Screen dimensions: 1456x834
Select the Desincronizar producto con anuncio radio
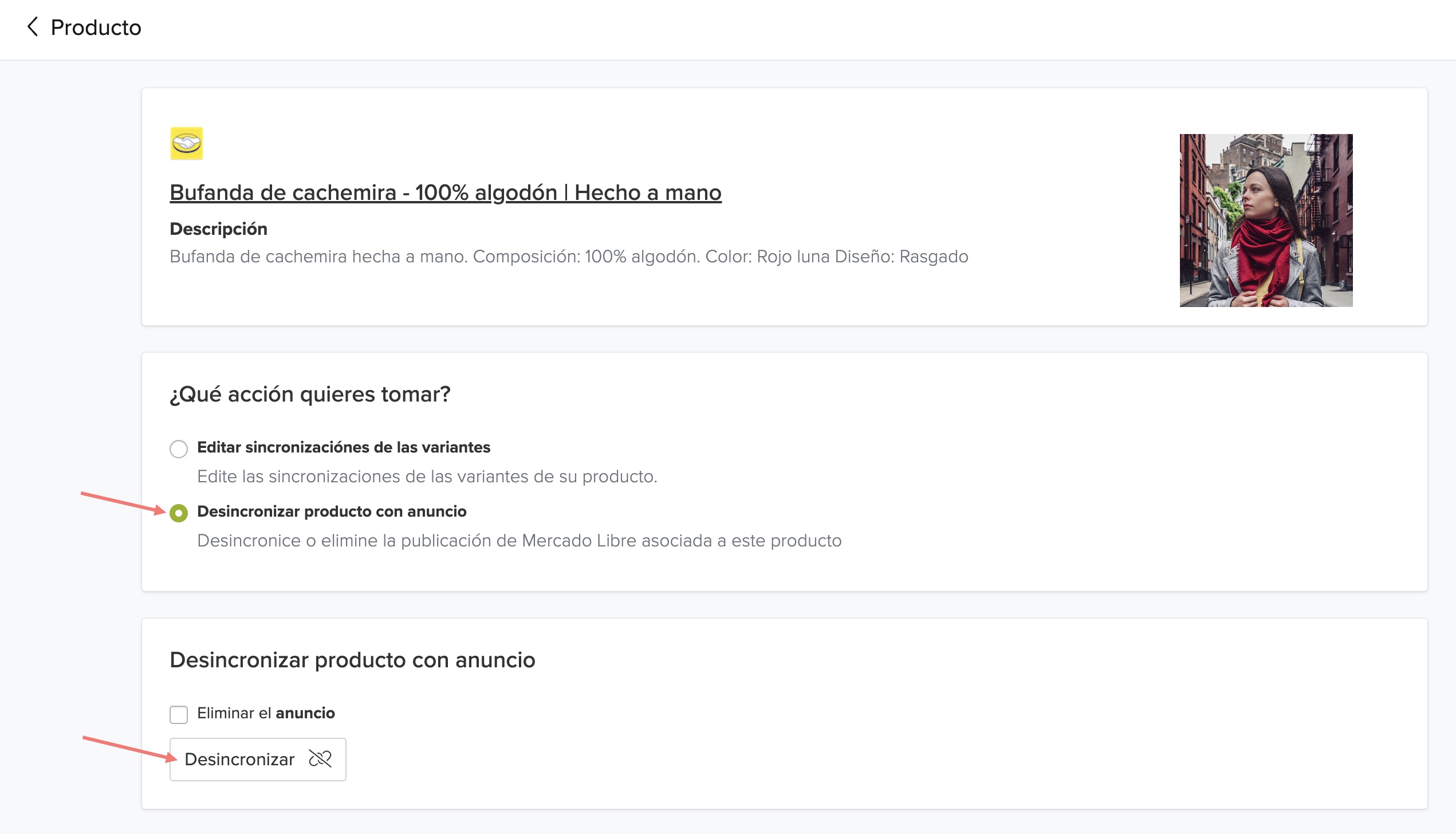click(x=179, y=513)
